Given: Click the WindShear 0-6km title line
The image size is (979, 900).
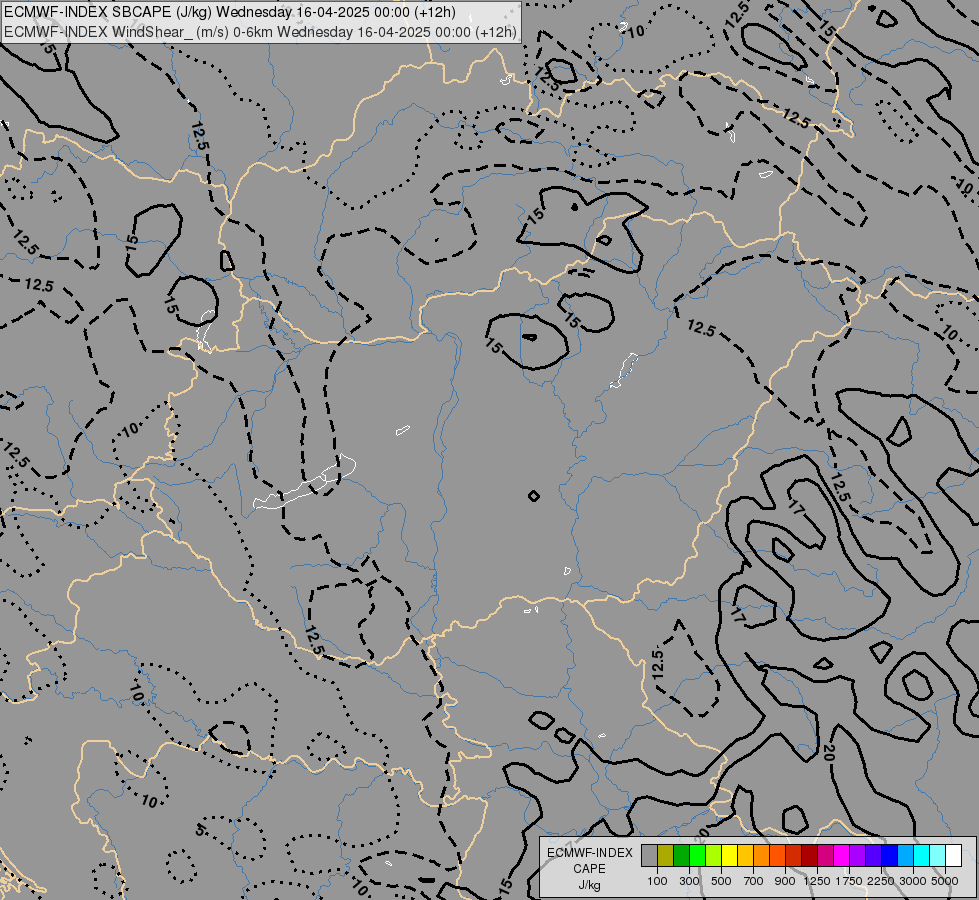Looking at the screenshot, I should 260,31.
